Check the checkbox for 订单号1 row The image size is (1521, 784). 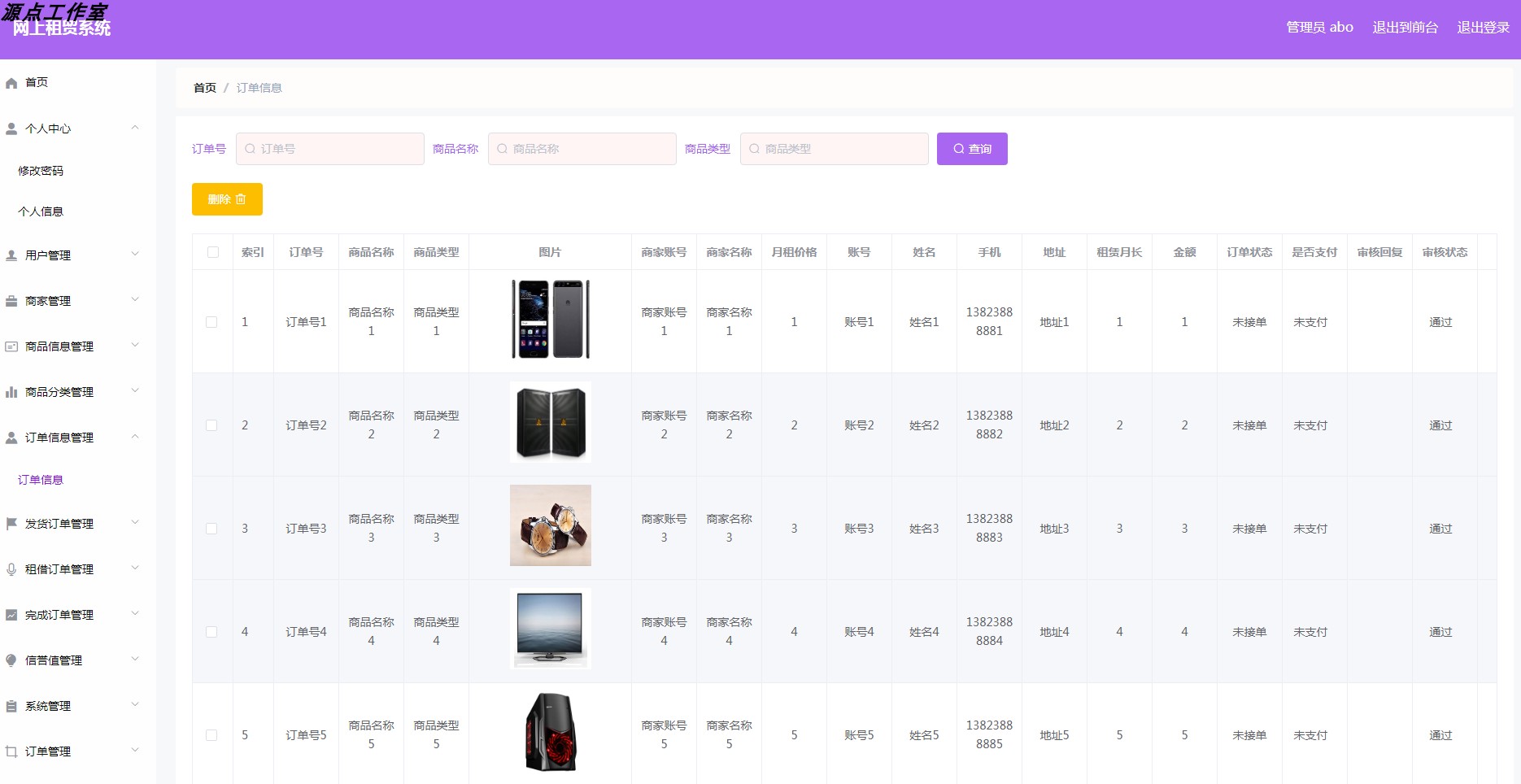pyautogui.click(x=212, y=322)
